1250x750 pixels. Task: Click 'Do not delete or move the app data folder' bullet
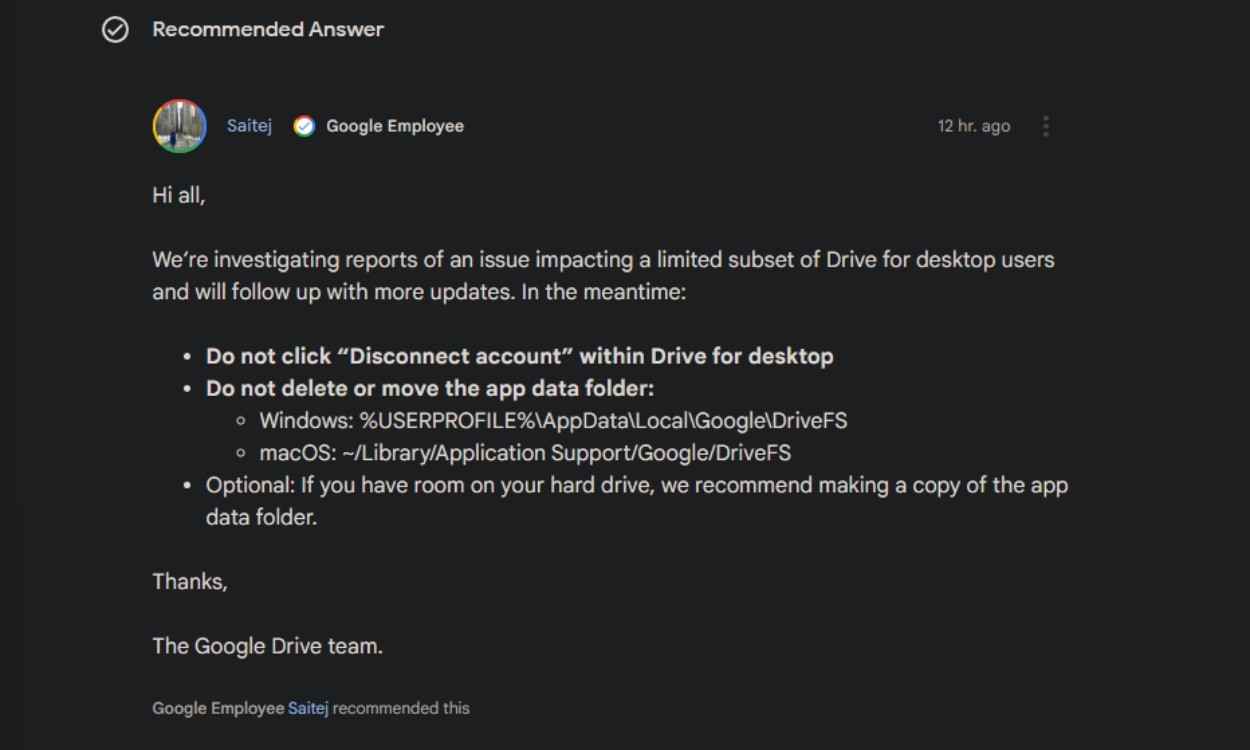[x=430, y=388]
